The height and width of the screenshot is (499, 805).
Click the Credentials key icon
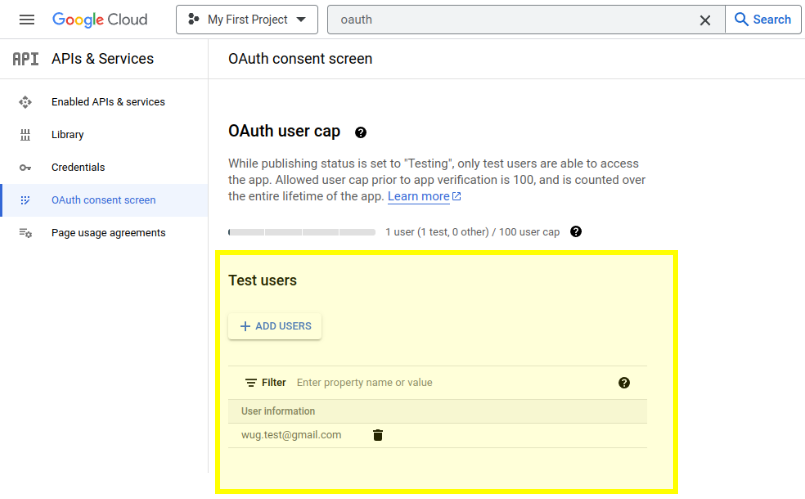tap(25, 167)
